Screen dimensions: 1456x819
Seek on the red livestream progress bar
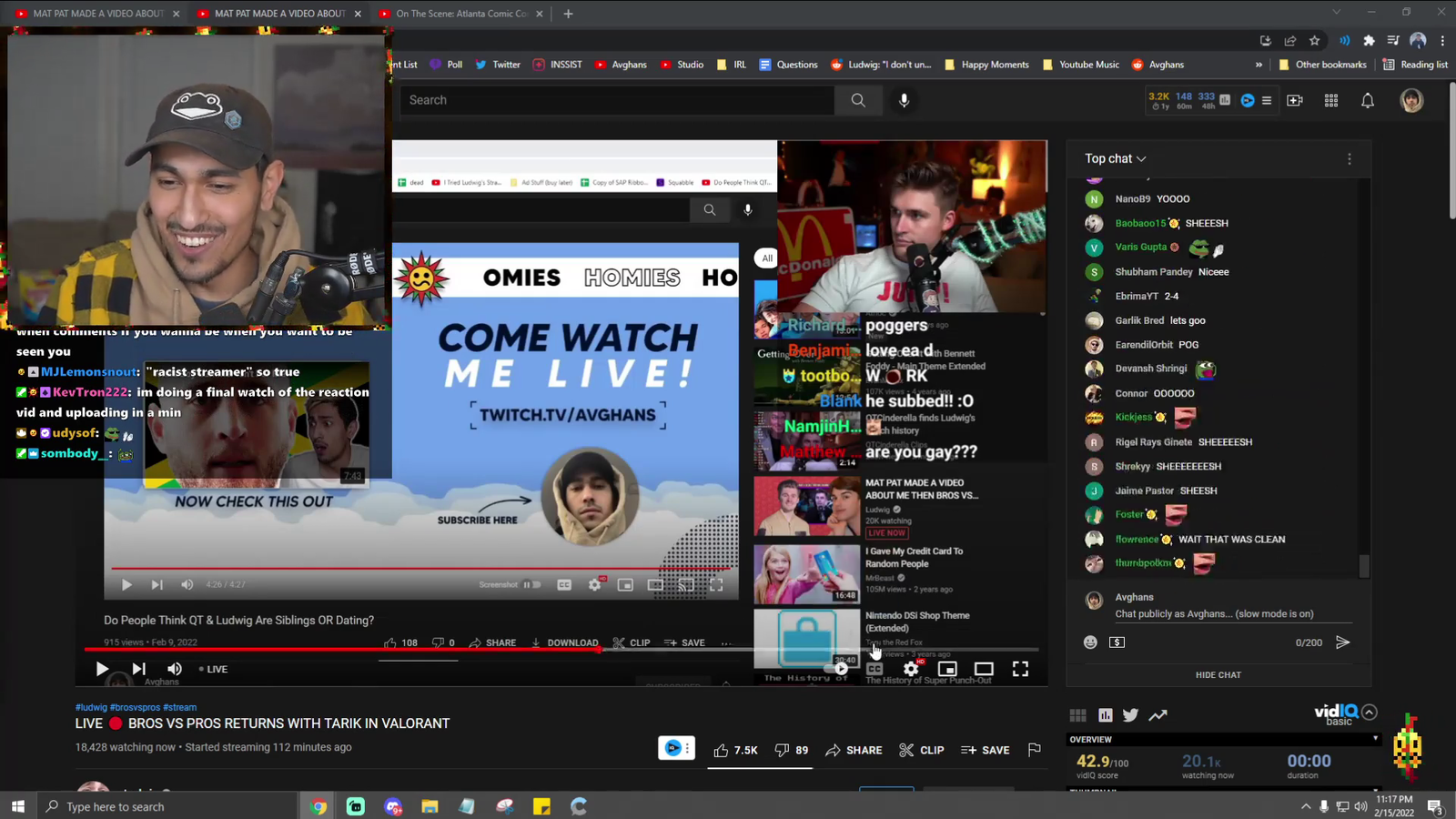tap(561, 649)
